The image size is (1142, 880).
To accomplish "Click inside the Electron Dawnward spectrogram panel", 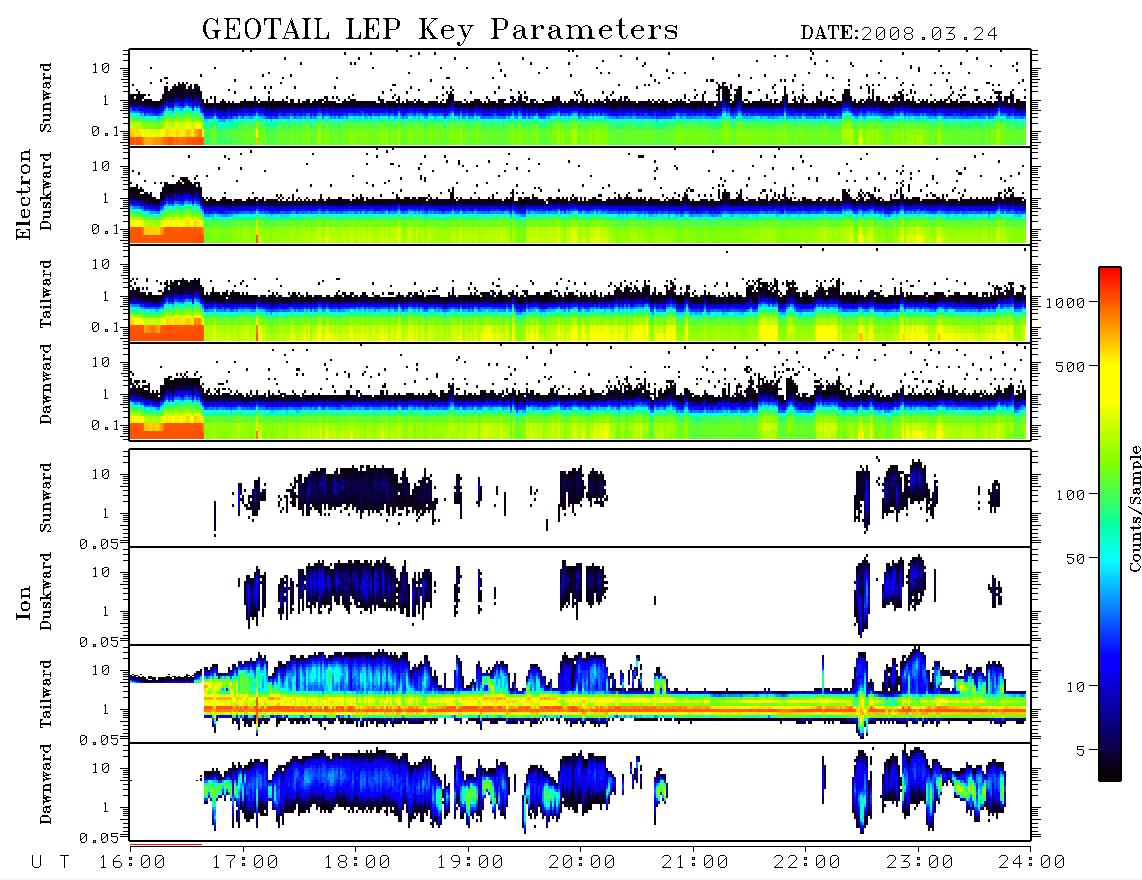I will 580,392.
